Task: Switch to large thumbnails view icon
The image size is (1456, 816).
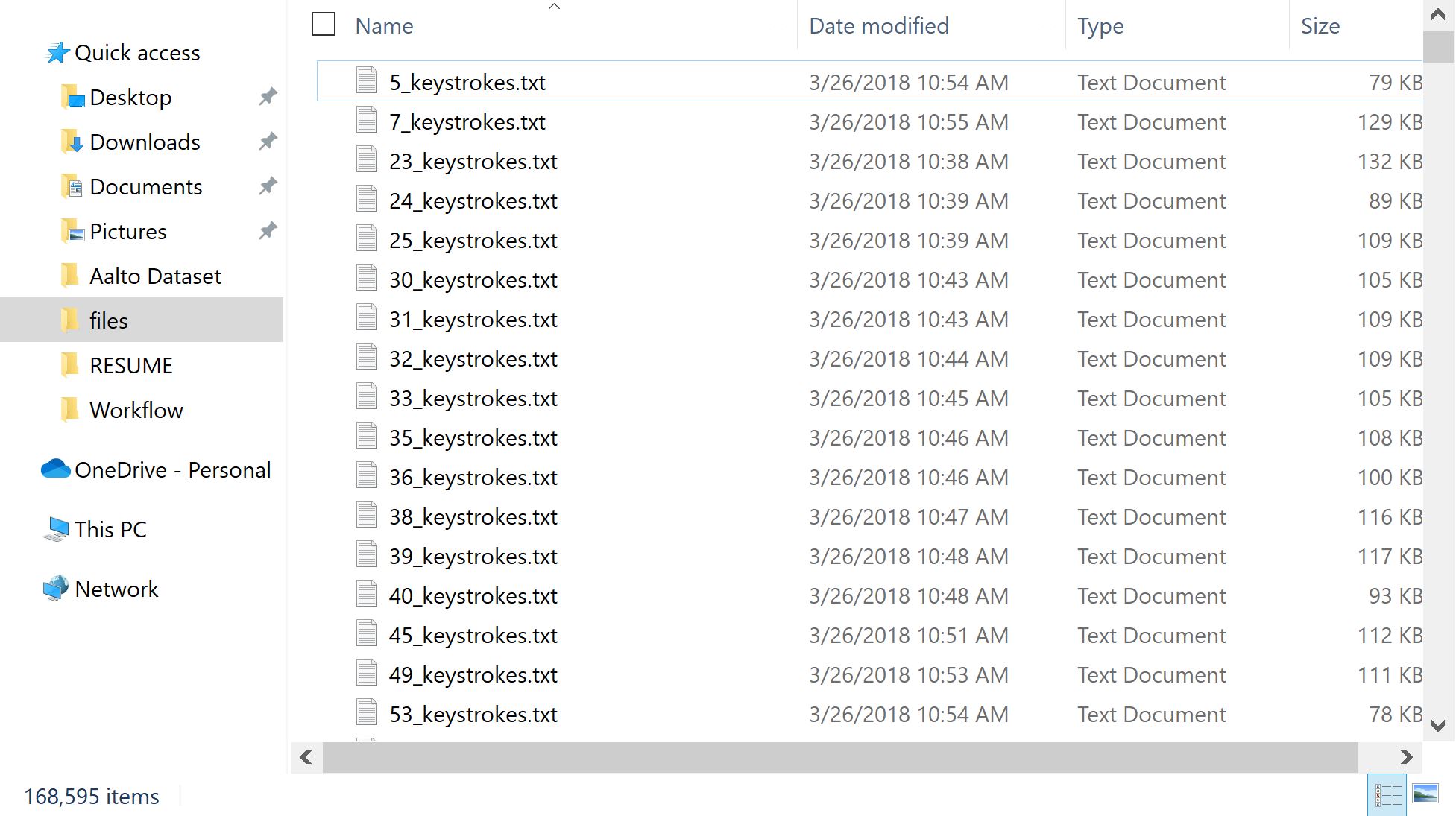Action: click(x=1425, y=794)
